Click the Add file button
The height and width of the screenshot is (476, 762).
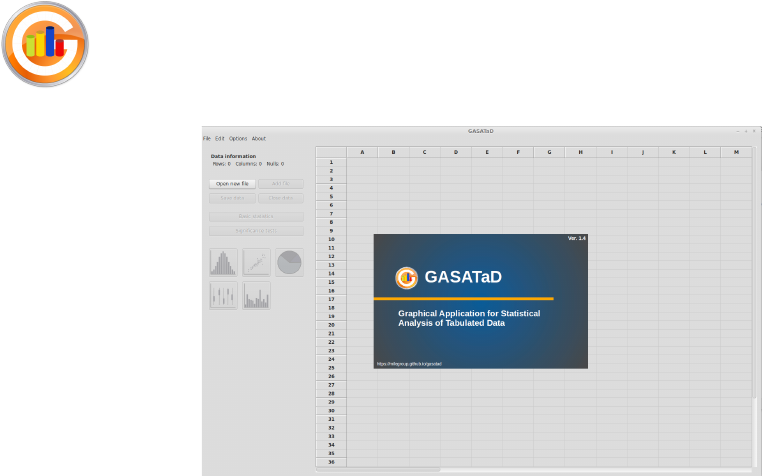[281, 184]
